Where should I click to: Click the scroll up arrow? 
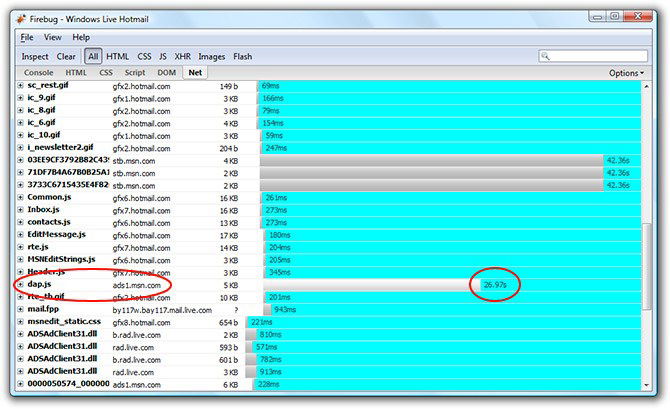coord(646,86)
